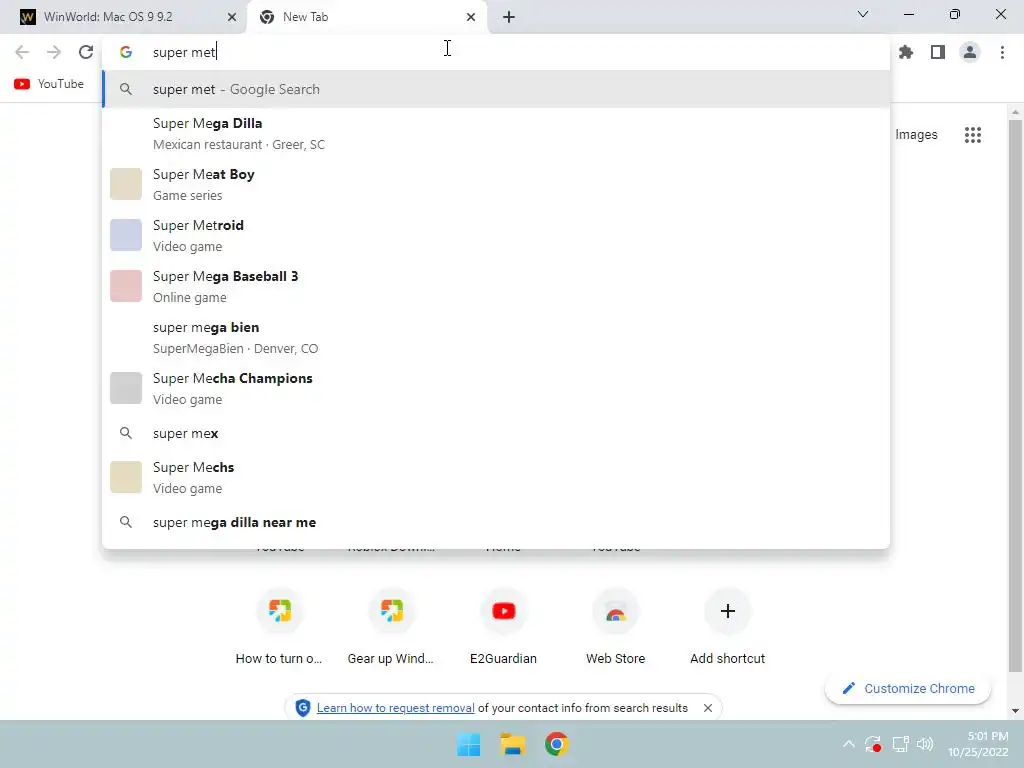Open the Google apps grid

[972, 135]
